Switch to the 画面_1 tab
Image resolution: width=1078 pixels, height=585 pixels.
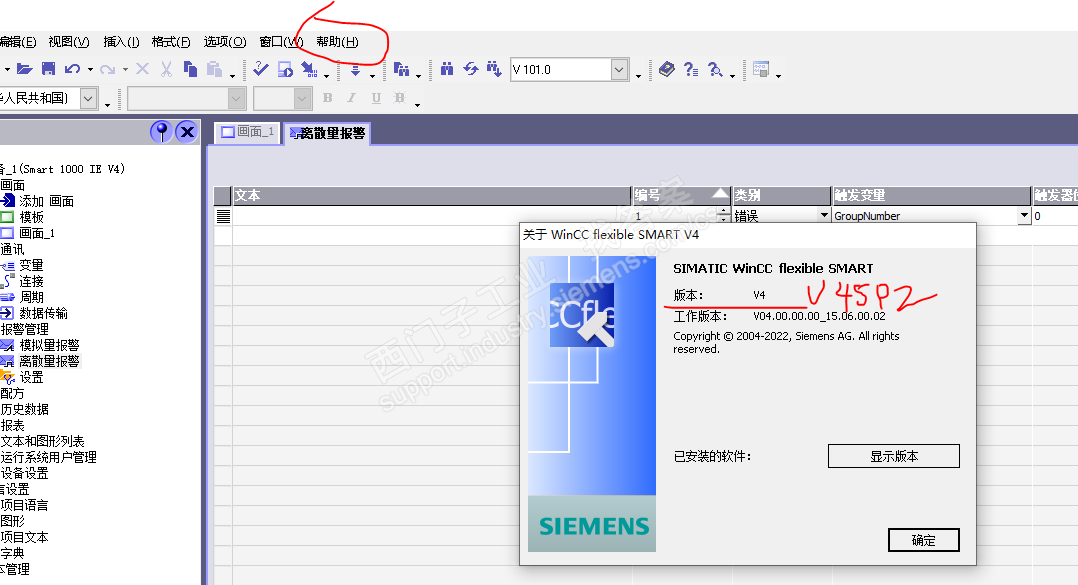pos(248,132)
